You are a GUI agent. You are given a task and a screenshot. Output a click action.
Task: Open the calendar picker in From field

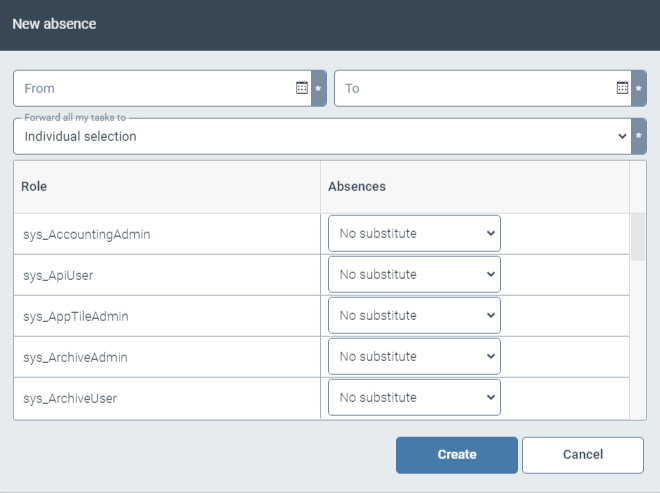pos(302,88)
